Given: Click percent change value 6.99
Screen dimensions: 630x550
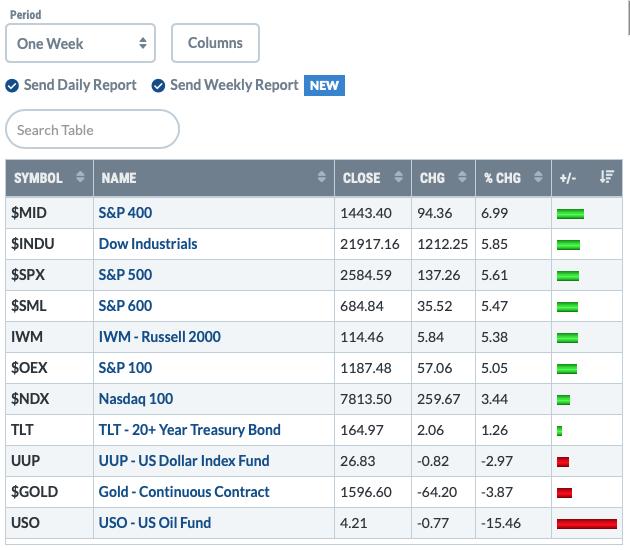Looking at the screenshot, I should point(494,213).
